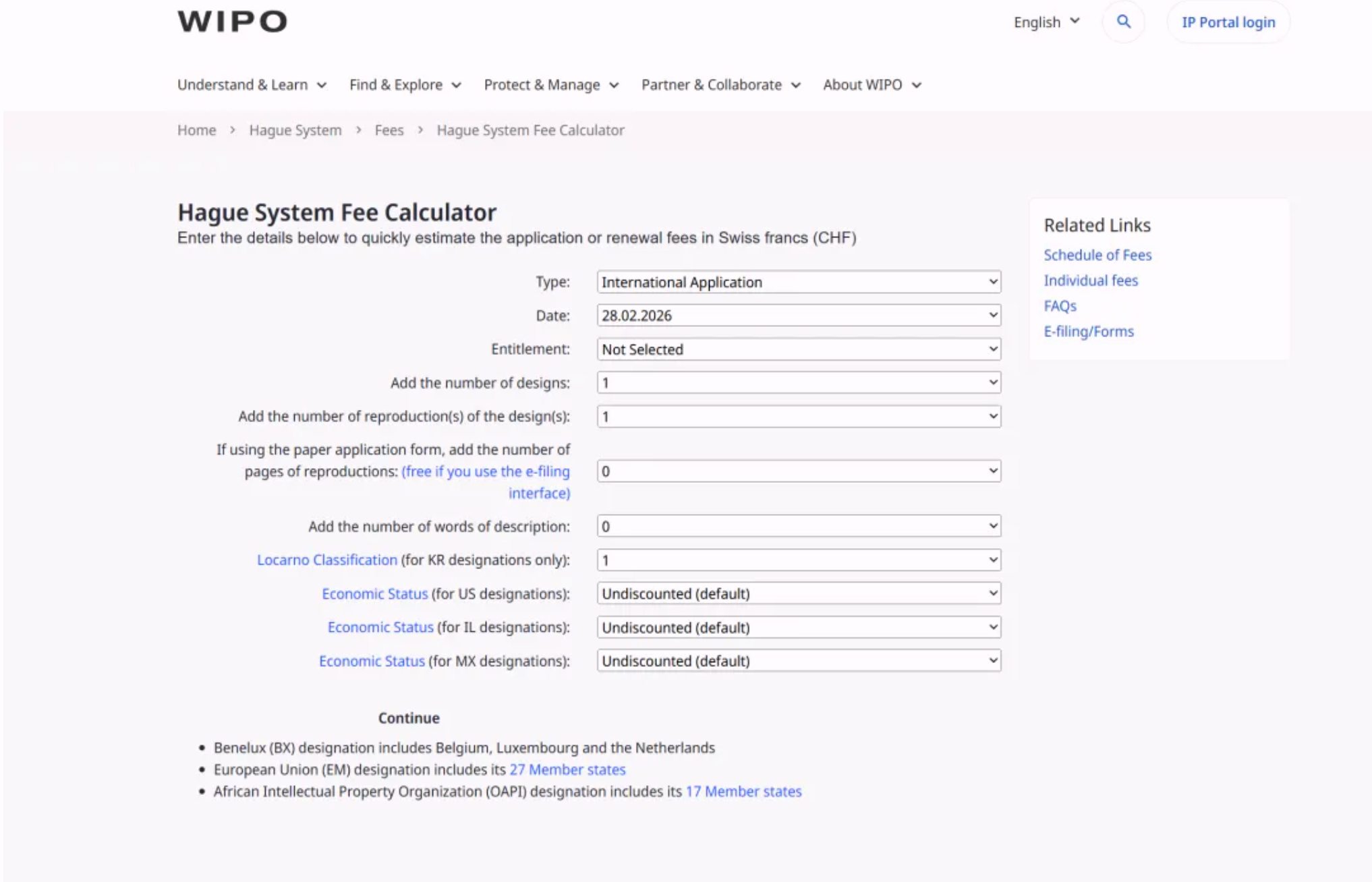Expand the Partner & Collaborate menu
This screenshot has height=882, width=1372.
tap(721, 85)
